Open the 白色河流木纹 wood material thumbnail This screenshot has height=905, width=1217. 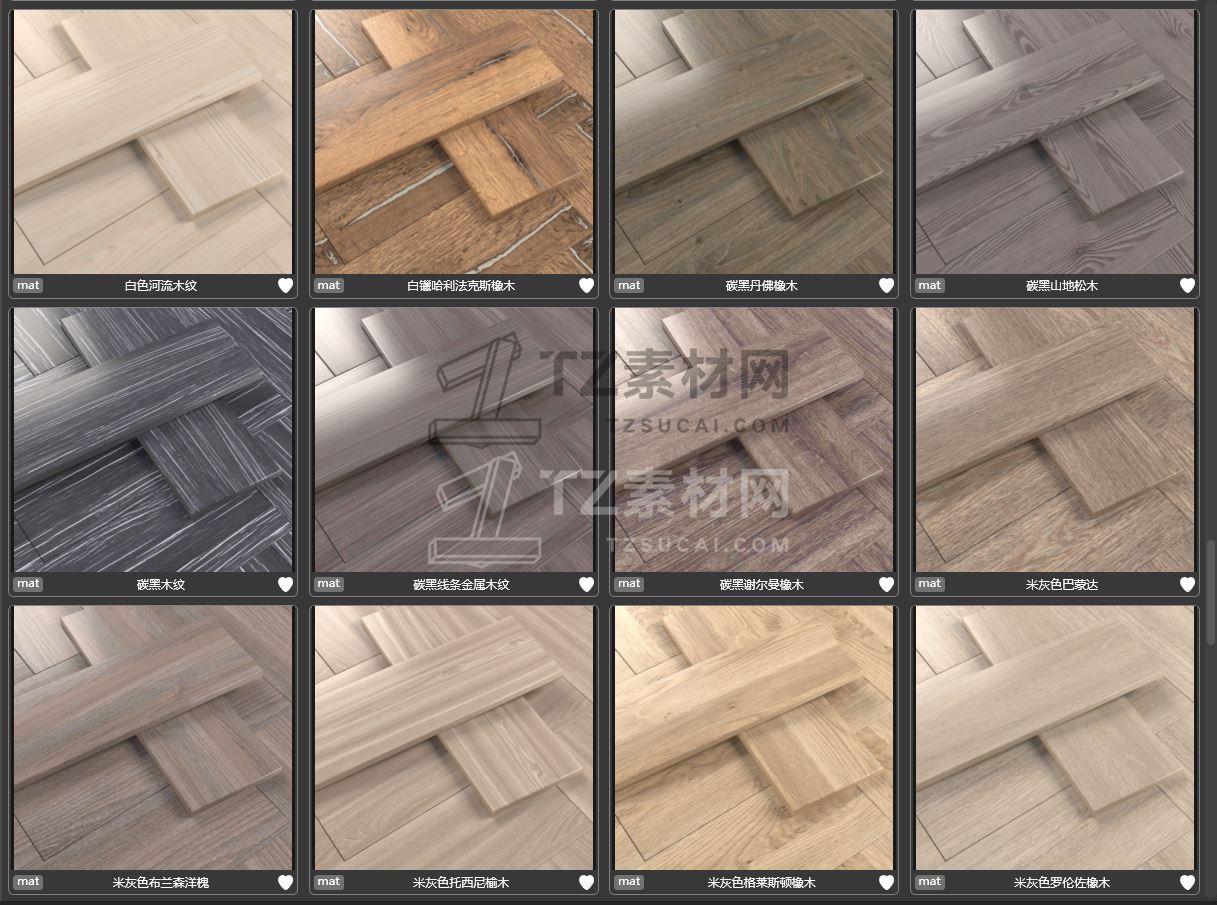point(153,142)
